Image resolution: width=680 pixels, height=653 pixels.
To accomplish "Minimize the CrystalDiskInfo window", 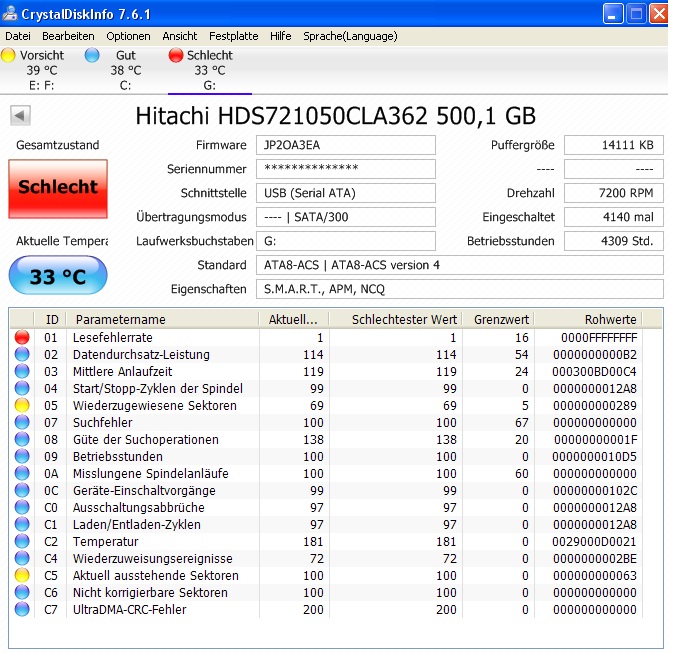I will point(613,13).
